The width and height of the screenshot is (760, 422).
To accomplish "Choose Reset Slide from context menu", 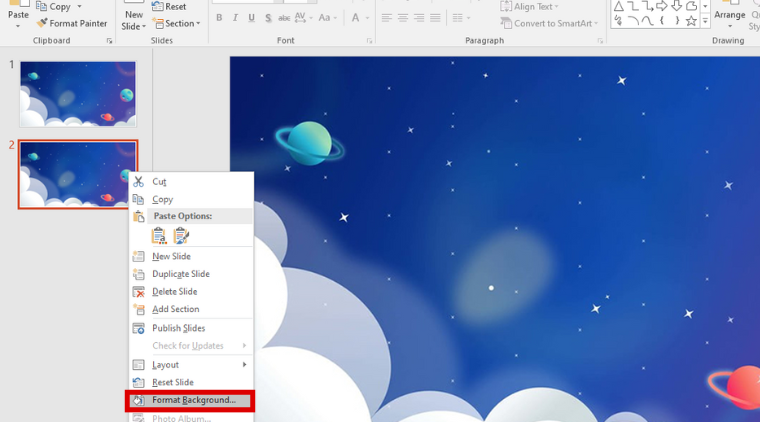I will coord(191,382).
